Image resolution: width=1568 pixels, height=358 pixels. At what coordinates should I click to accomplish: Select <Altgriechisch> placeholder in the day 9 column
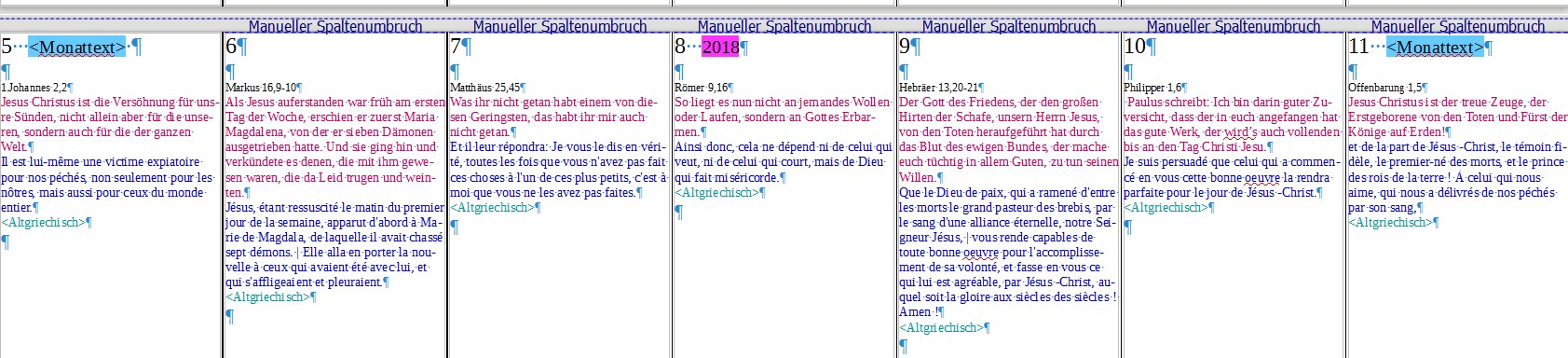pos(941,327)
